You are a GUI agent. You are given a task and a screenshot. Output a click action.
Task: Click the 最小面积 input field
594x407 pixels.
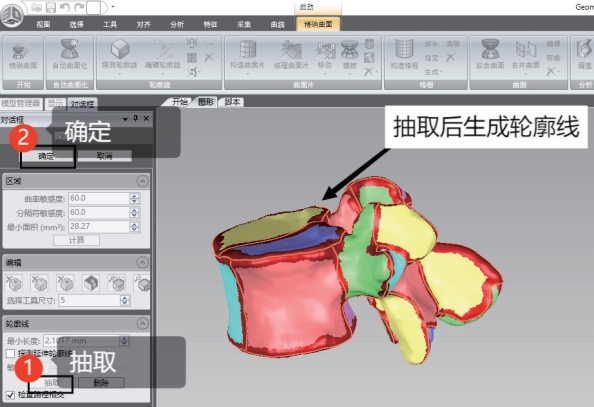tap(99, 227)
